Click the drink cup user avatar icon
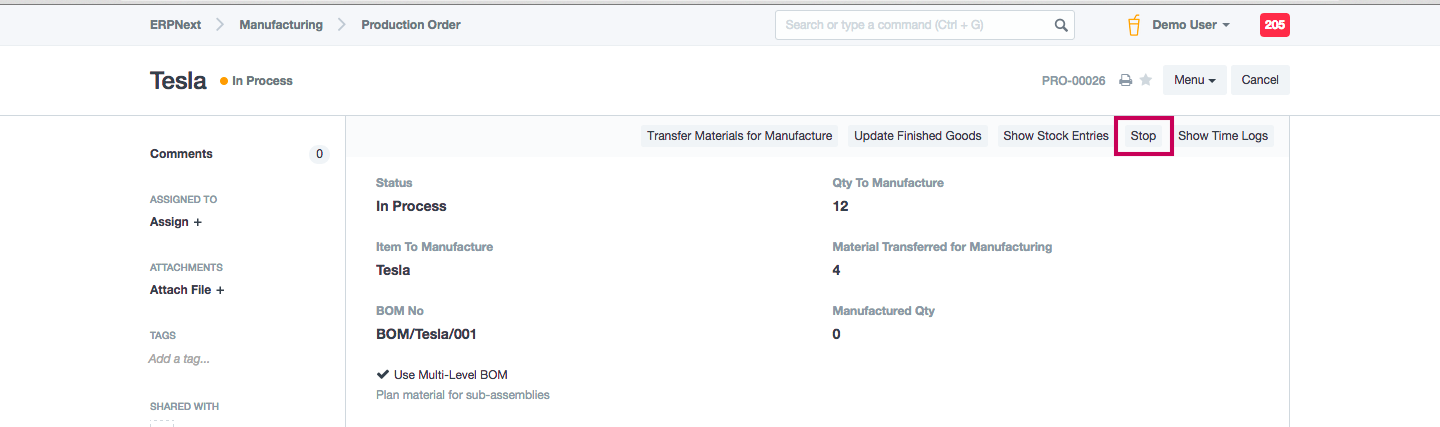Screen dimensions: 1440x427 [x=1134, y=25]
